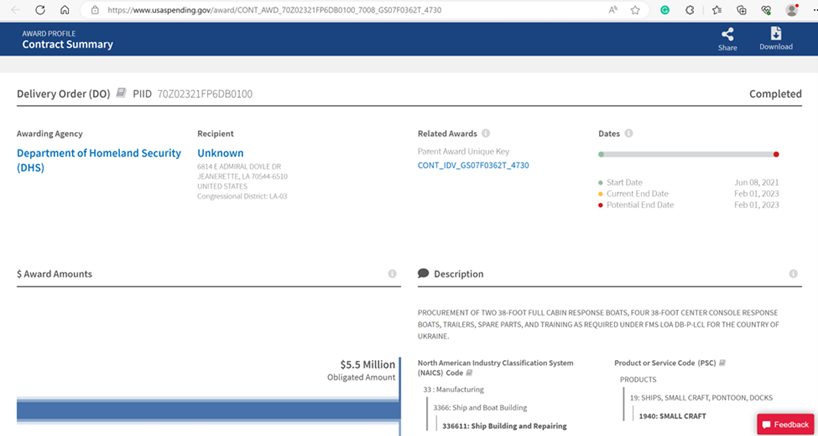Open the Favorites list icon

pos(717,10)
